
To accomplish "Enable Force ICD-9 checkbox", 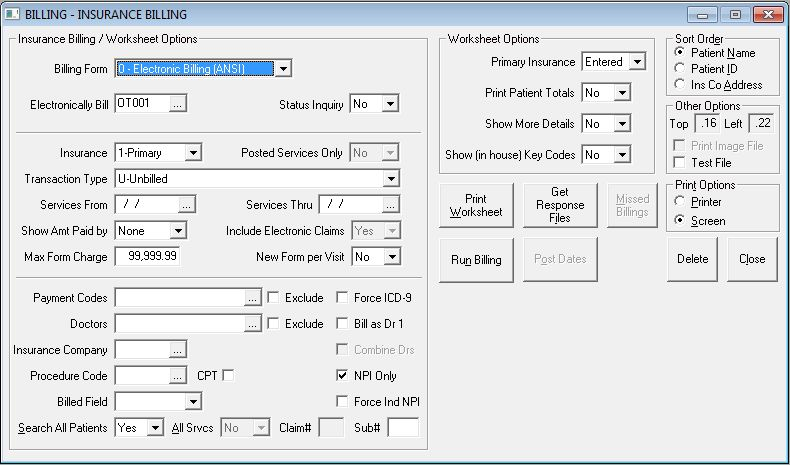I will point(342,297).
